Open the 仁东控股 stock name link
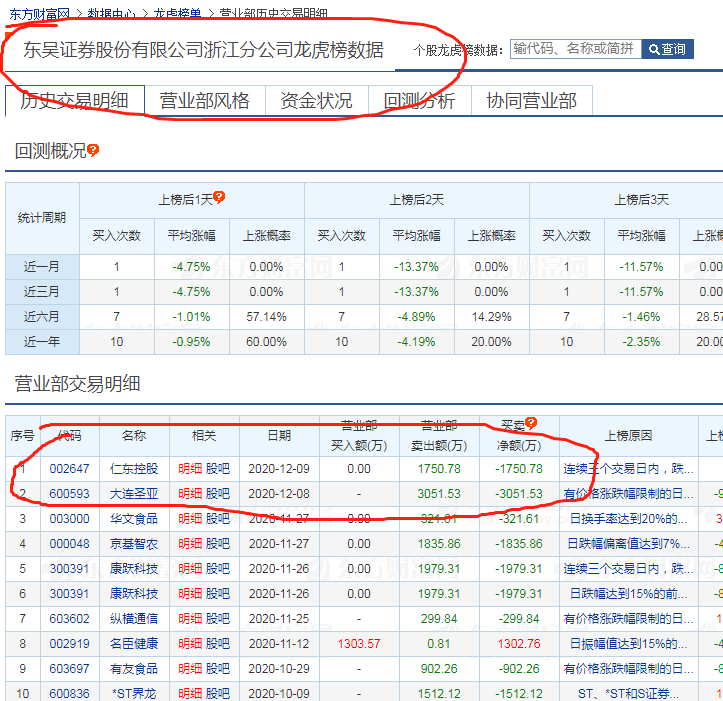 pyautogui.click(x=134, y=469)
